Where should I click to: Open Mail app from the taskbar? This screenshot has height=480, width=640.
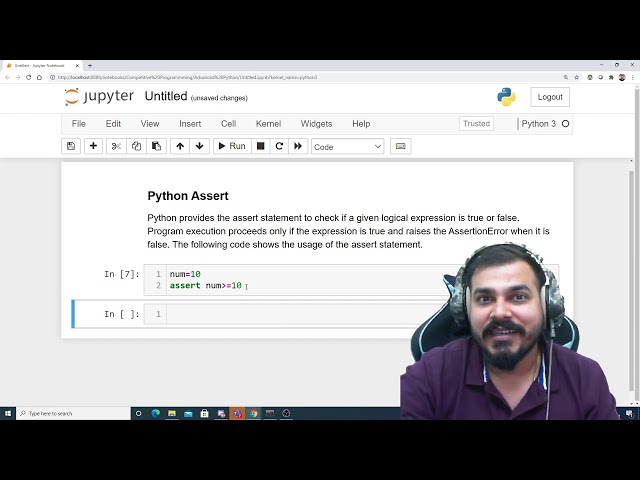pyautogui.click(x=188, y=413)
